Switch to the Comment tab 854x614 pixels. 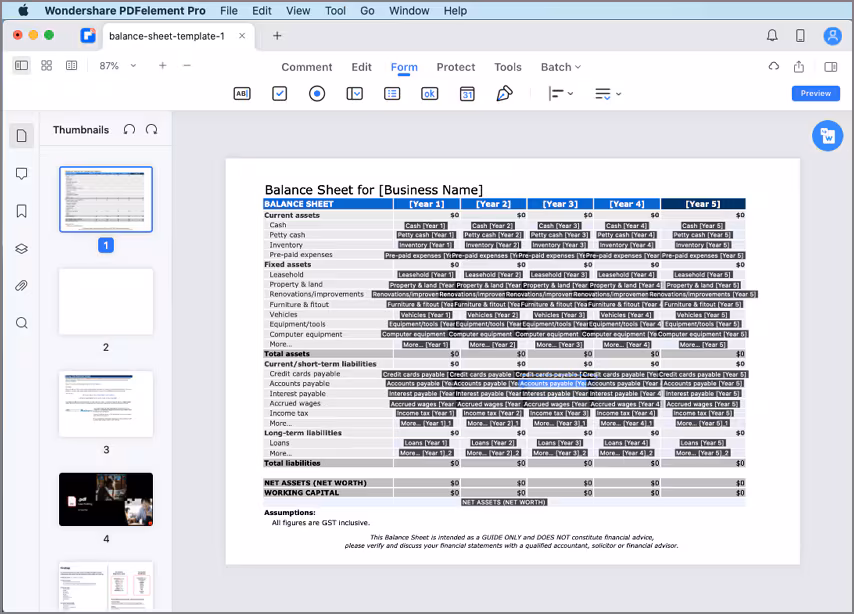click(306, 67)
